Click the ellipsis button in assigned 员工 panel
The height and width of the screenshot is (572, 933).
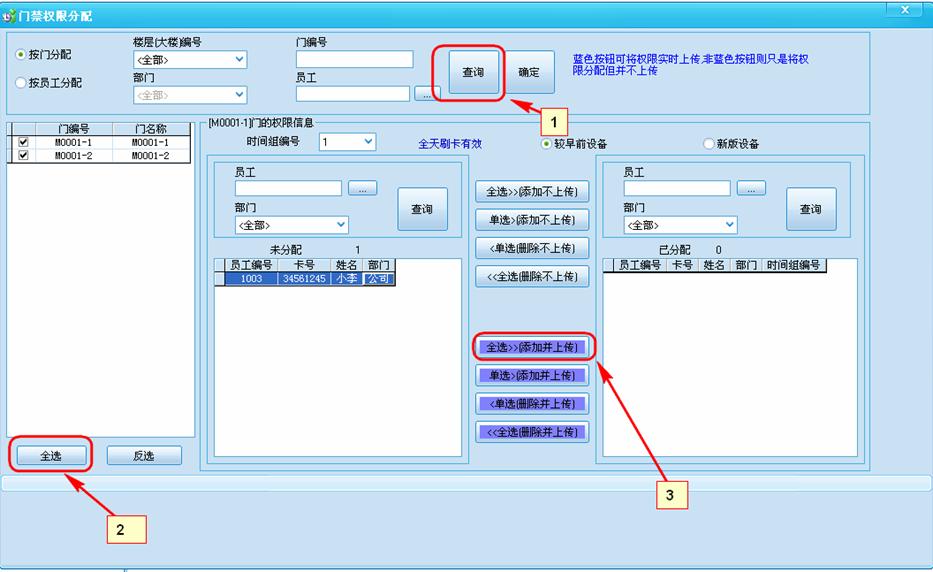(x=751, y=188)
